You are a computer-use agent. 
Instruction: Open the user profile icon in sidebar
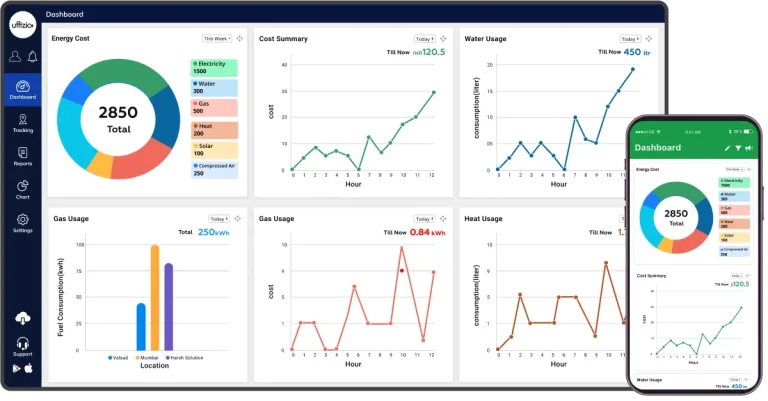click(x=15, y=56)
